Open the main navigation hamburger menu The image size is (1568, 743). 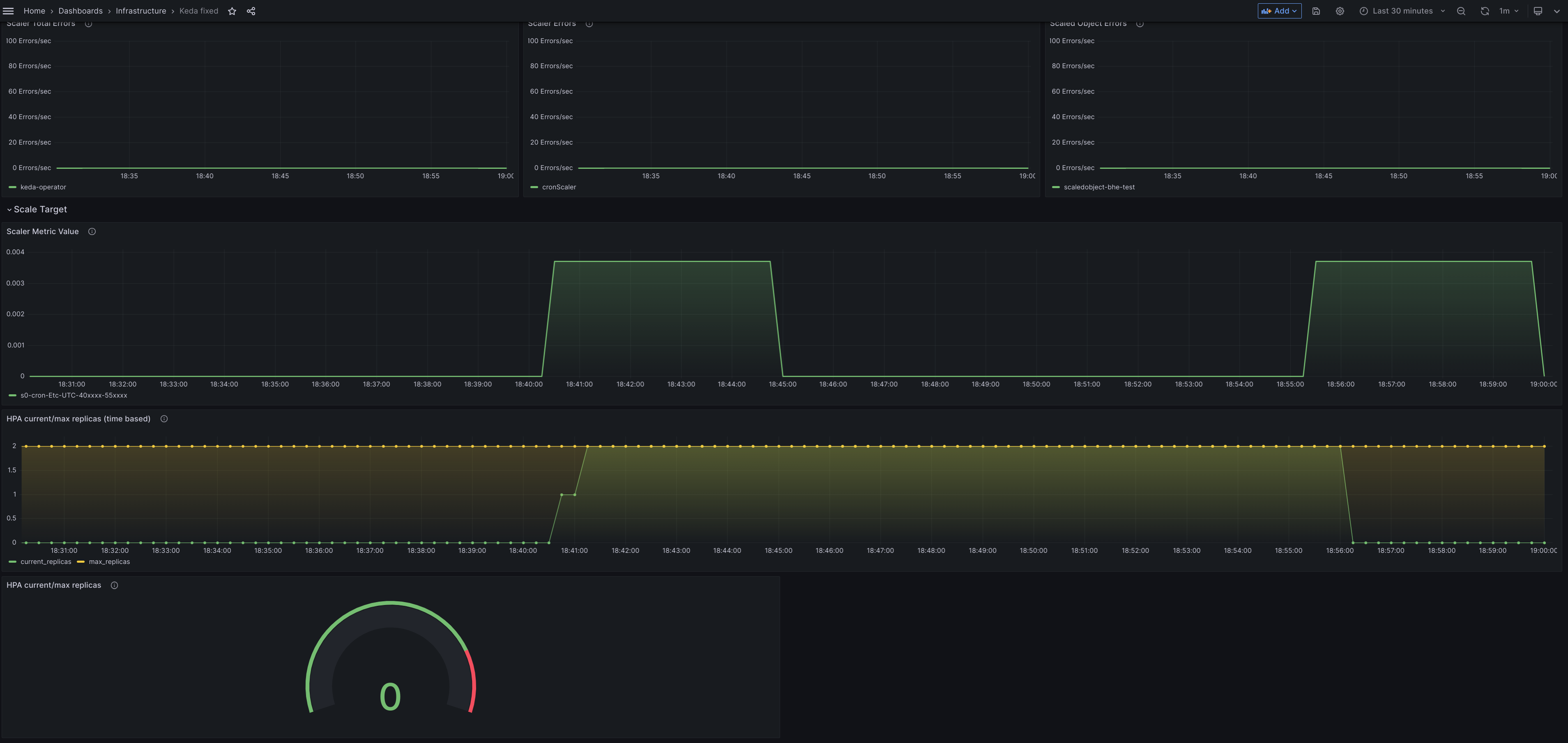tap(9, 10)
